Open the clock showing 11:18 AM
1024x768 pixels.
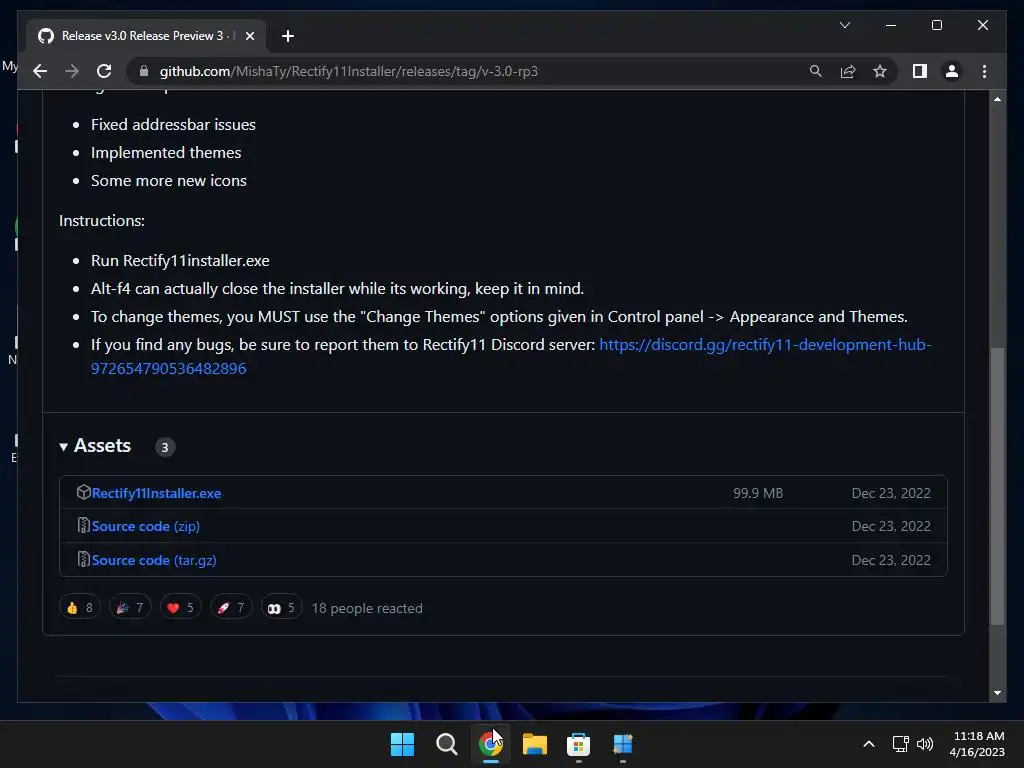(978, 744)
